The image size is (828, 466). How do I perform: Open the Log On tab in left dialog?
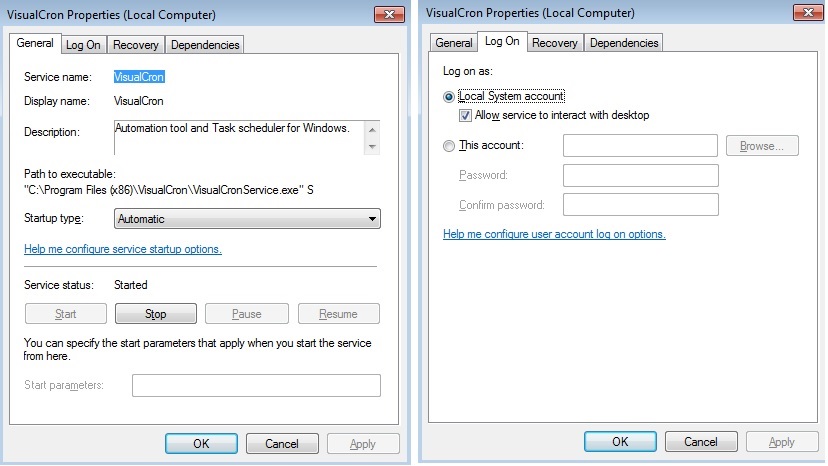(x=83, y=45)
